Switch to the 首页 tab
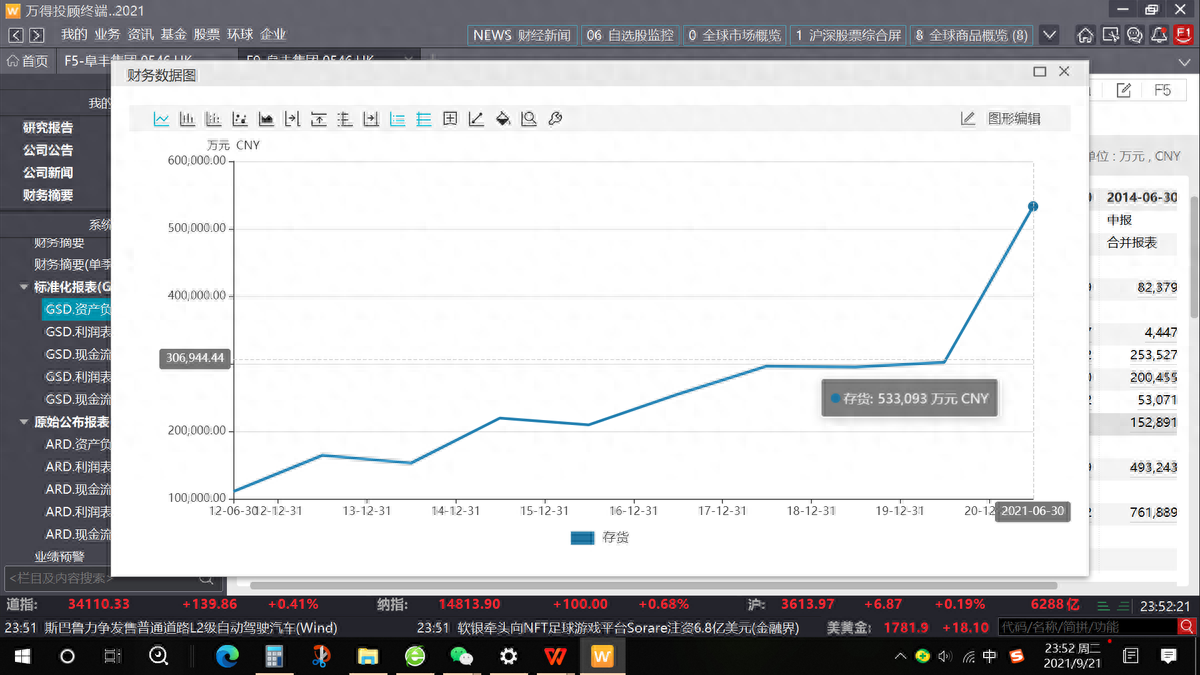 coord(27,61)
